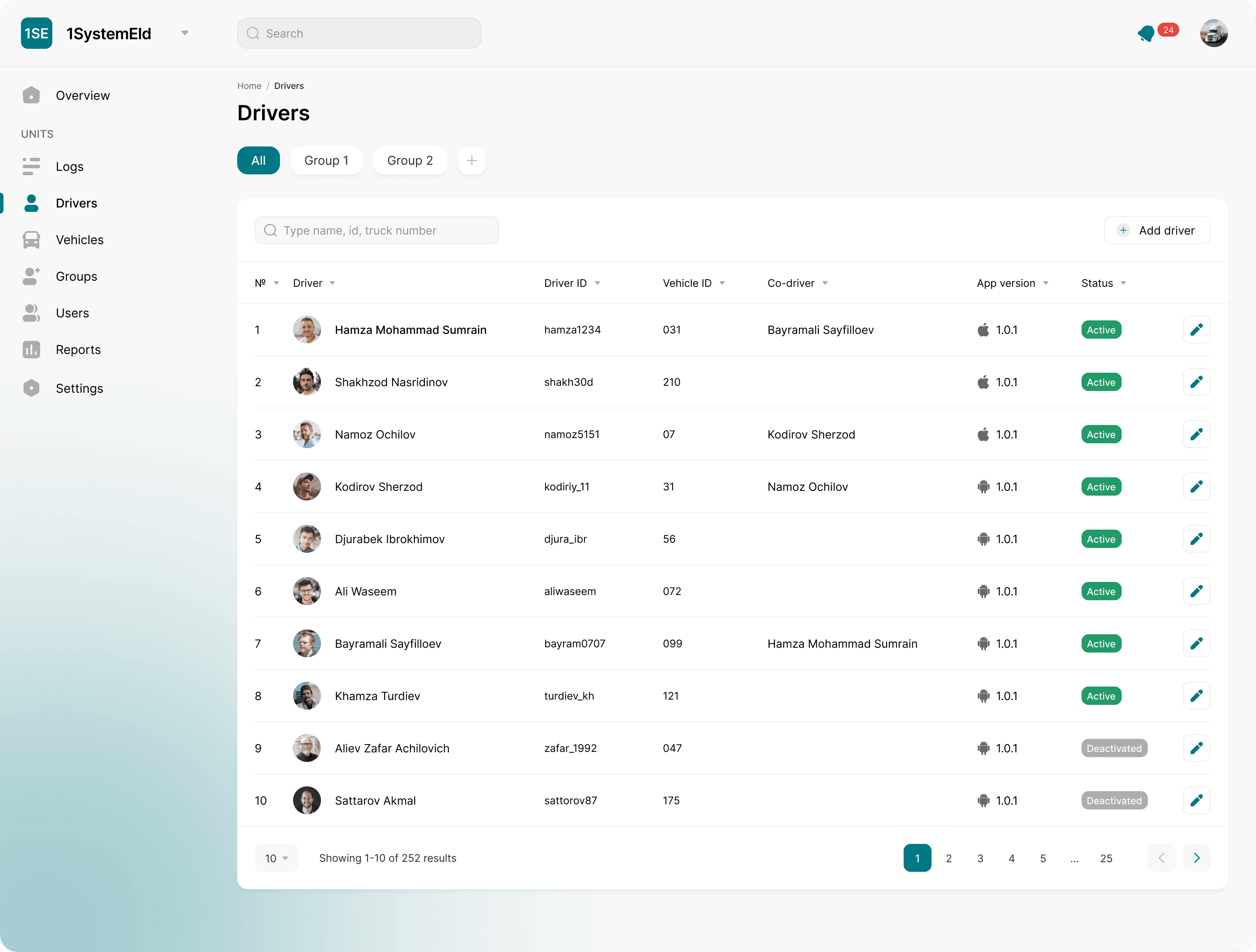Image resolution: width=1256 pixels, height=952 pixels.
Task: Go to page 3
Action: [980, 858]
